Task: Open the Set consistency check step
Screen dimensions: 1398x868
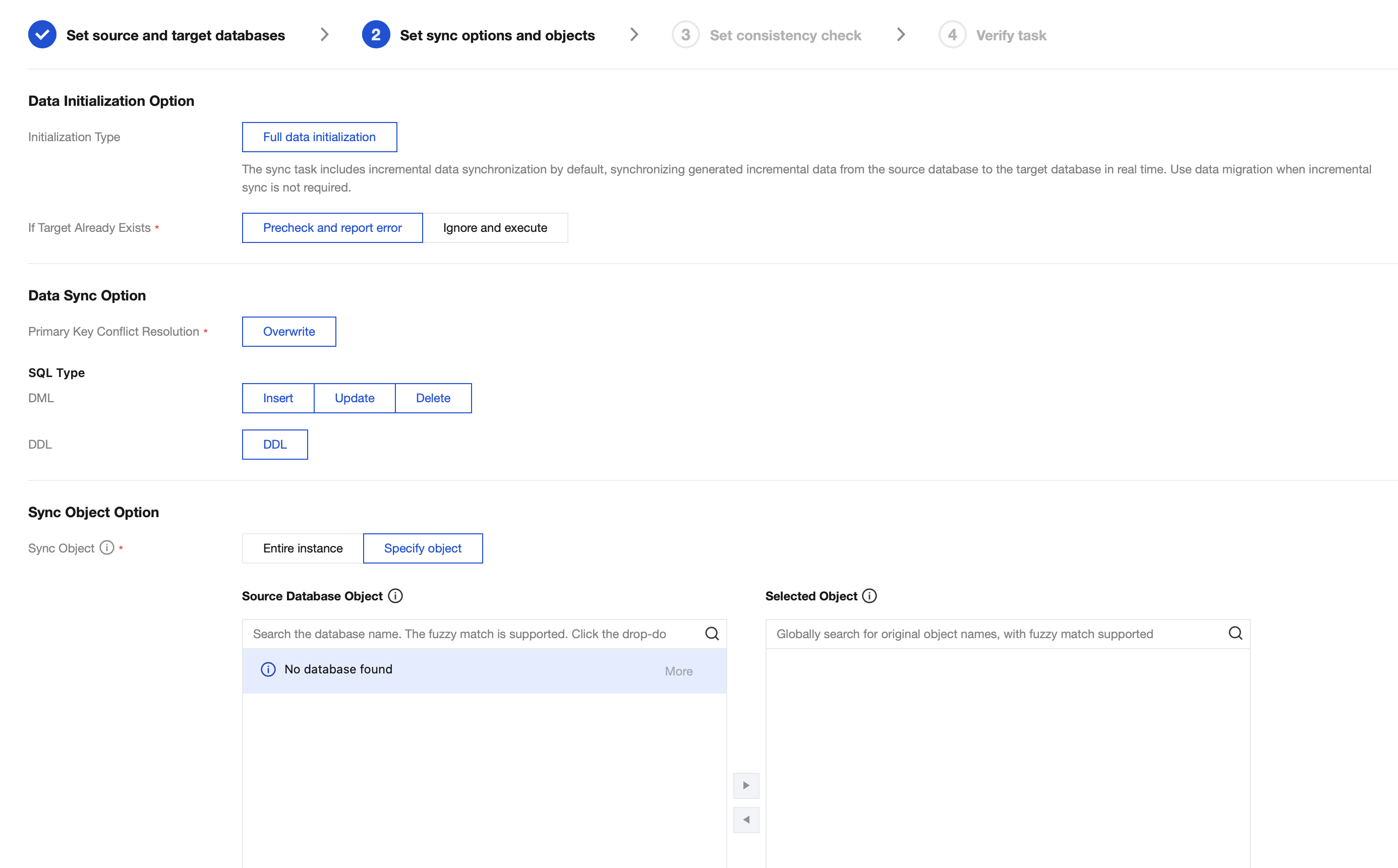Action: tap(785, 36)
